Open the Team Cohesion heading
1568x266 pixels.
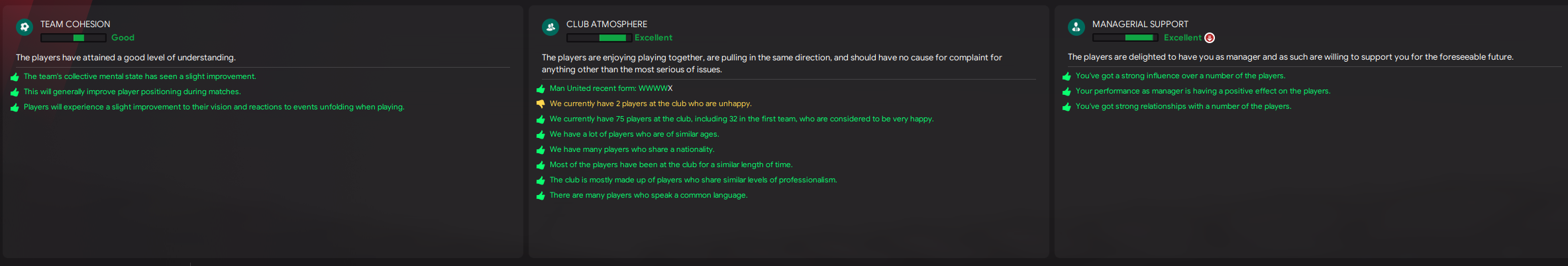tap(75, 24)
